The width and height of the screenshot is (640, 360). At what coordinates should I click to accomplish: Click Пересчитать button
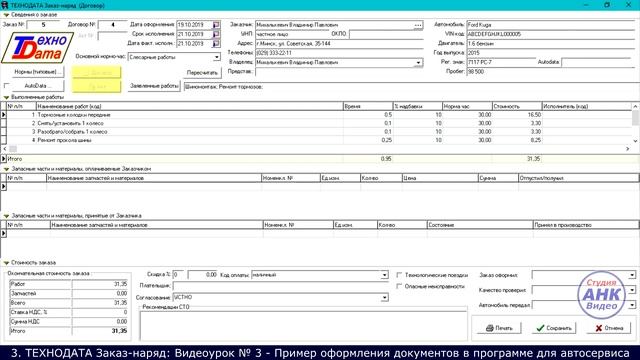202,72
